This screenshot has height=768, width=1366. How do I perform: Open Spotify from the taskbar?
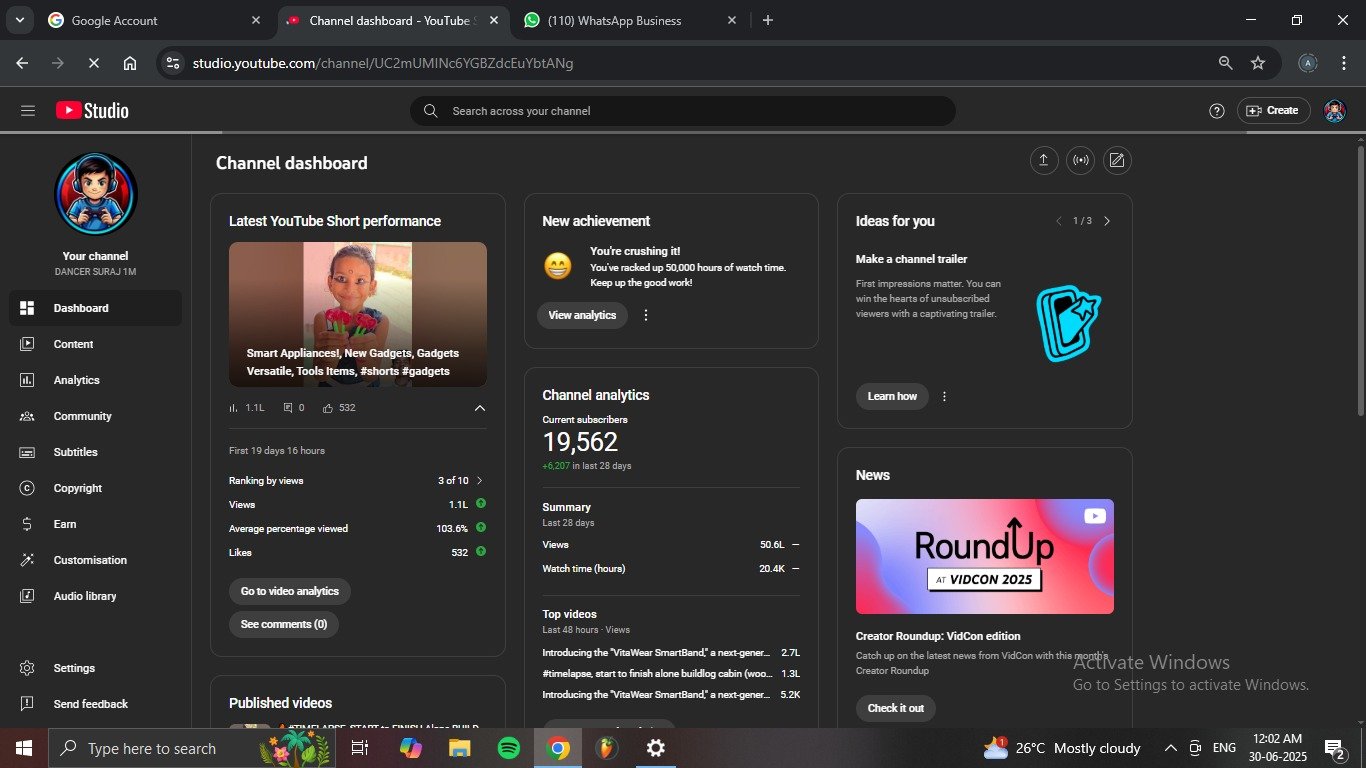[509, 748]
